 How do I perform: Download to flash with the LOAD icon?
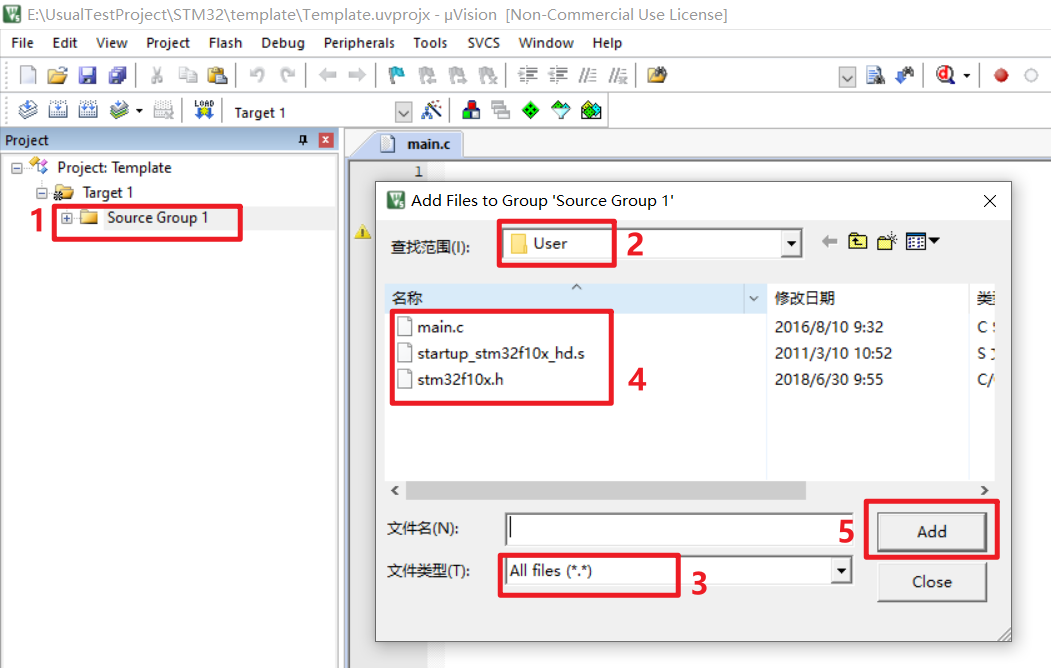[204, 109]
